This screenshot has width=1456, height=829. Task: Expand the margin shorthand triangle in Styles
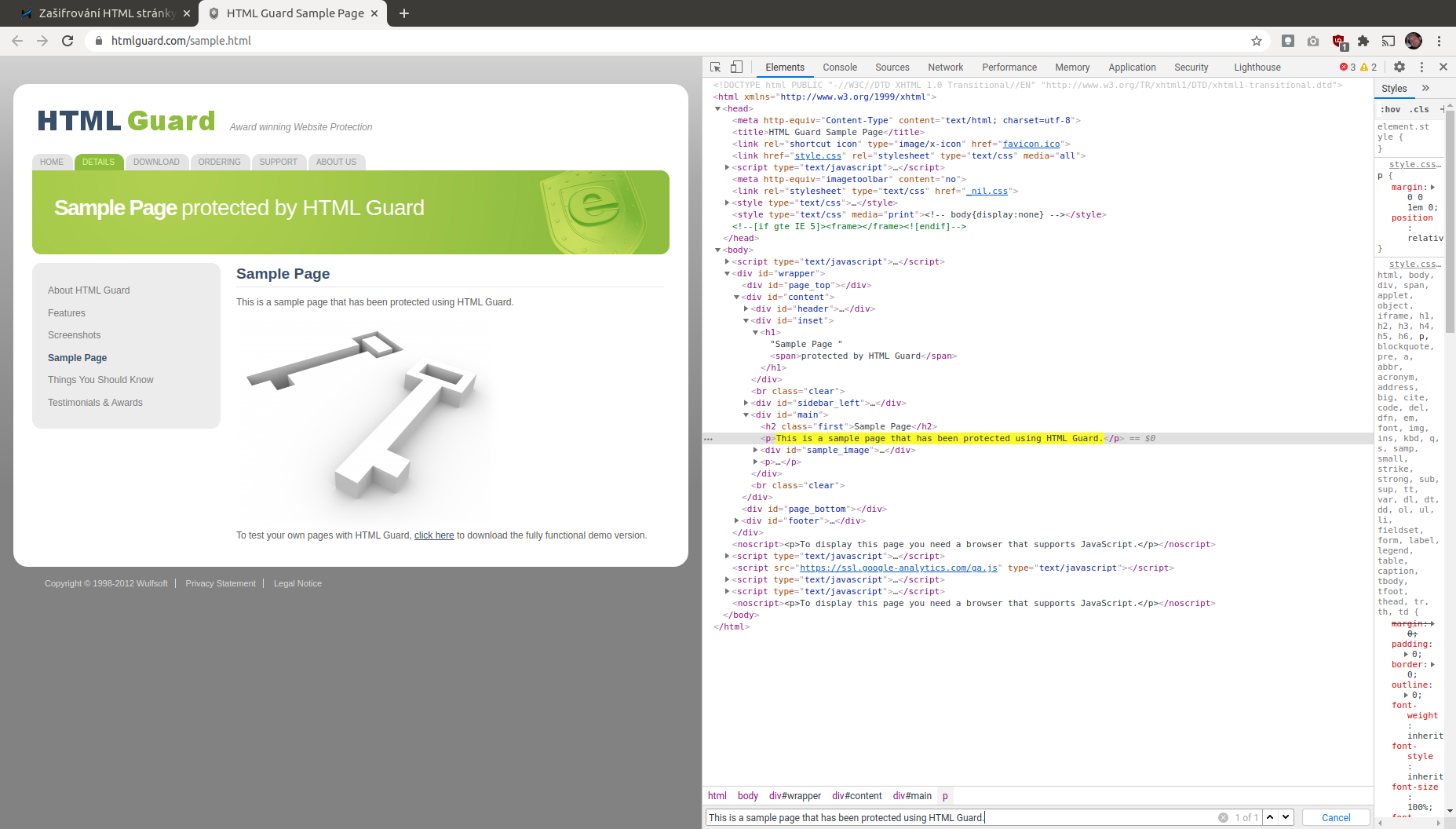(x=1432, y=188)
